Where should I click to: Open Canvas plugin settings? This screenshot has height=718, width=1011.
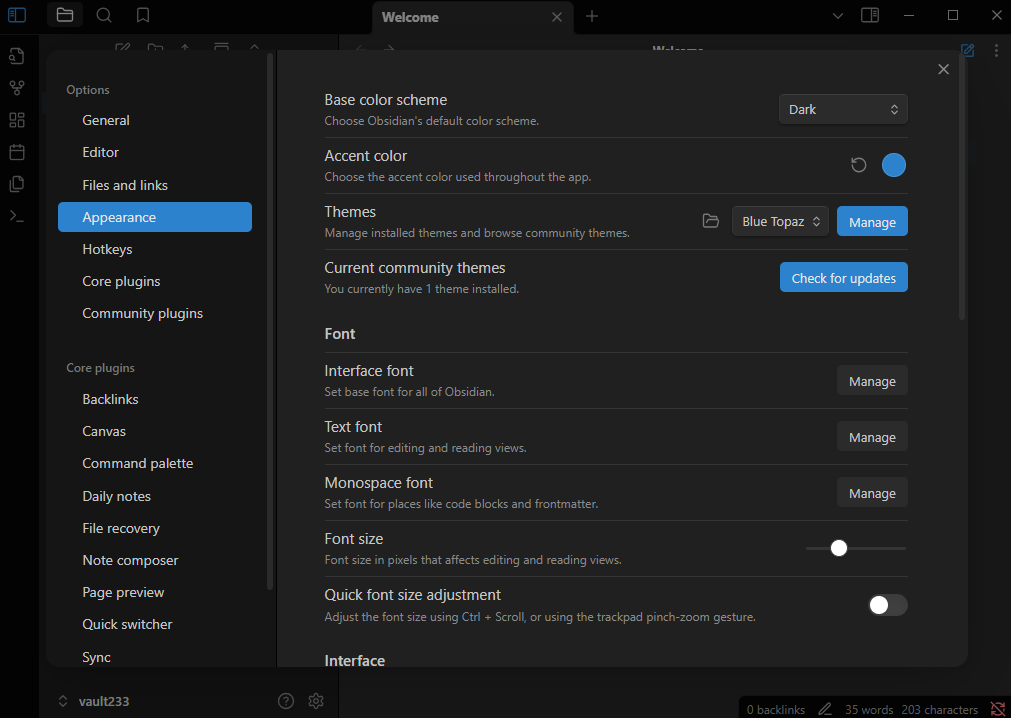155,431
